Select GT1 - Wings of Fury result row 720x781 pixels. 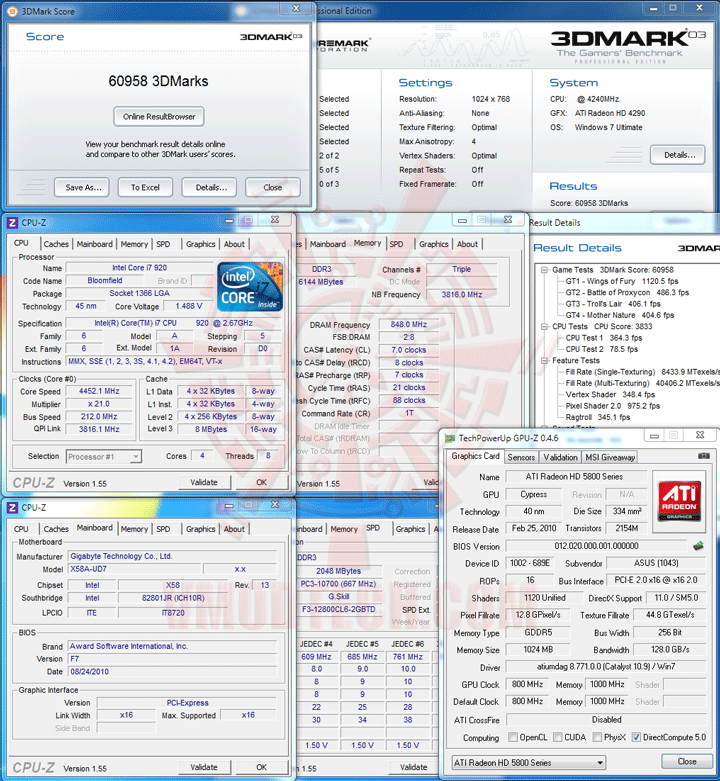621,281
